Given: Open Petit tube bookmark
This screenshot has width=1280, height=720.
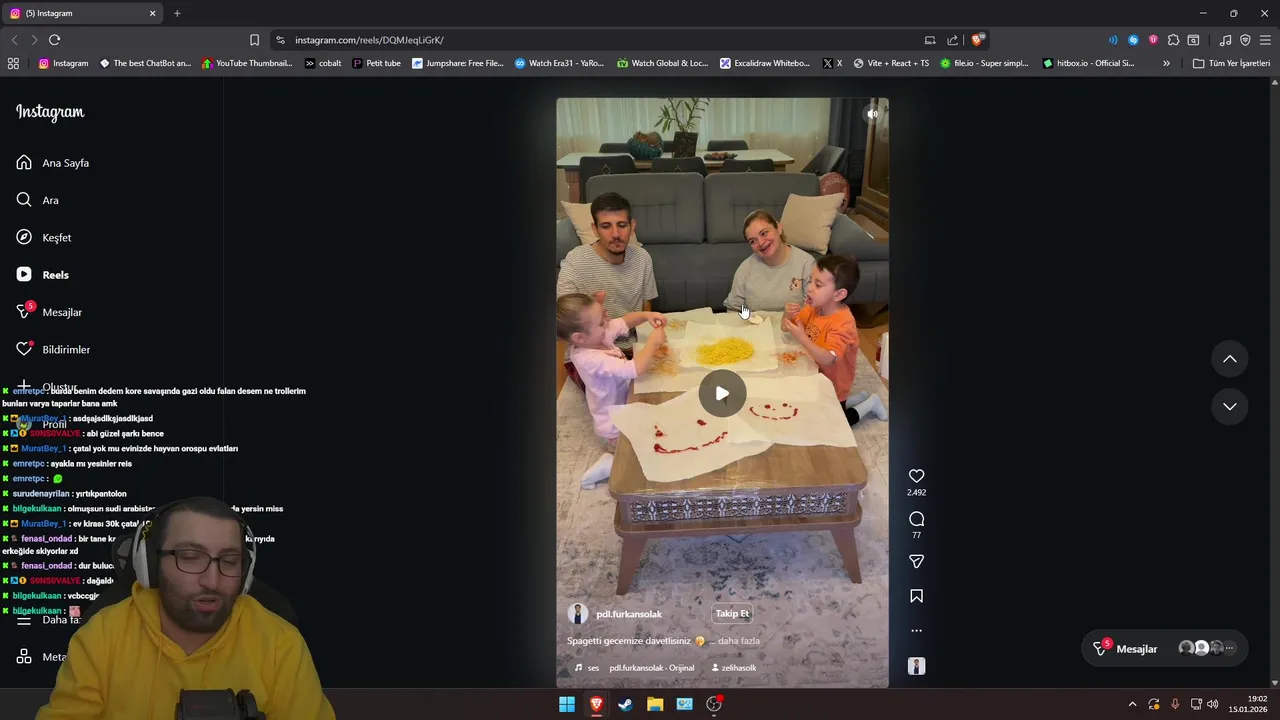Looking at the screenshot, I should pyautogui.click(x=376, y=63).
